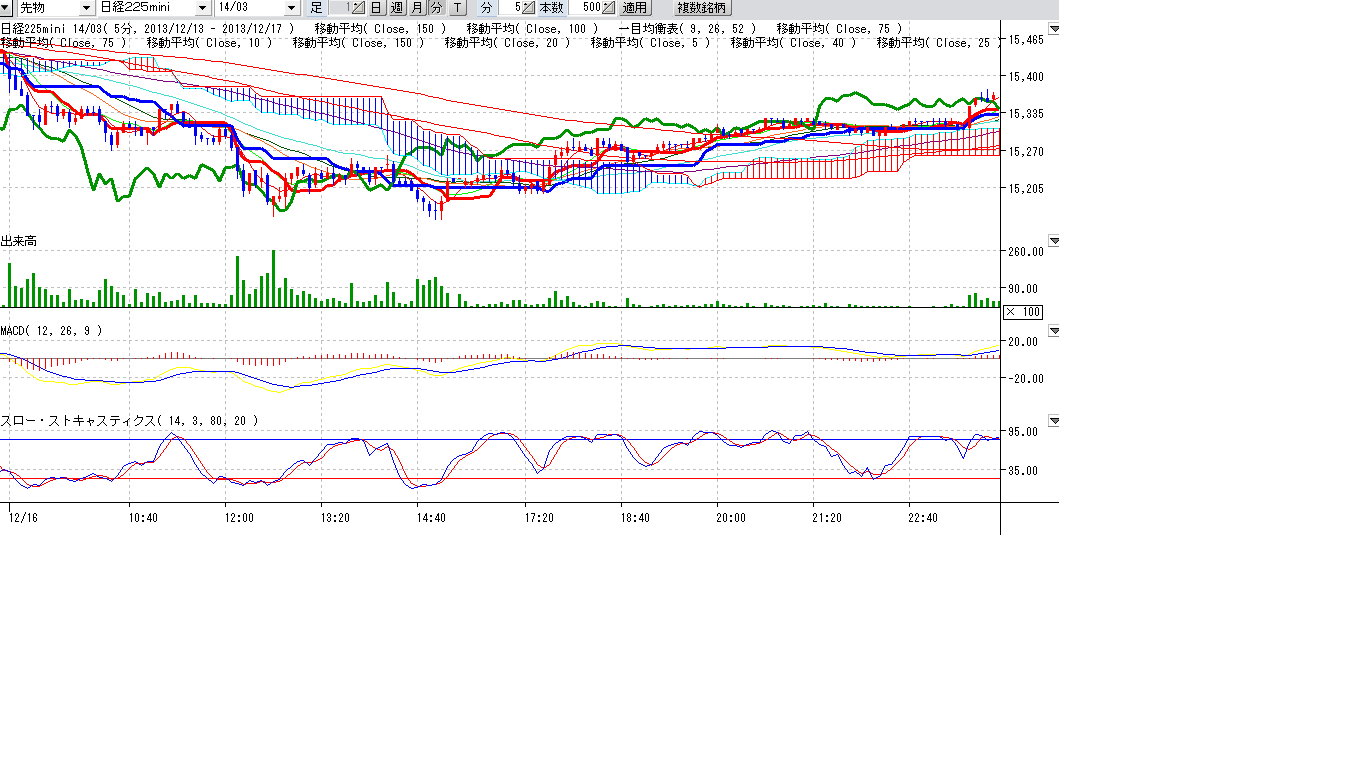Image resolution: width=1366 pixels, height=768 pixels.
Task: Switch chart to daily (日) timeframe
Action: [x=376, y=8]
